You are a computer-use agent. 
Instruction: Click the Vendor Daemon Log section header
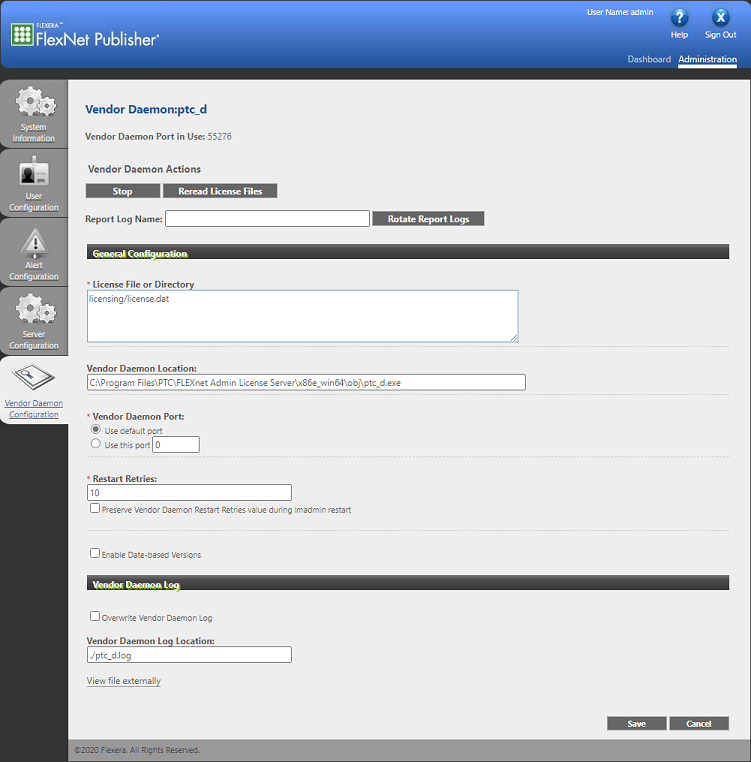(x=408, y=583)
